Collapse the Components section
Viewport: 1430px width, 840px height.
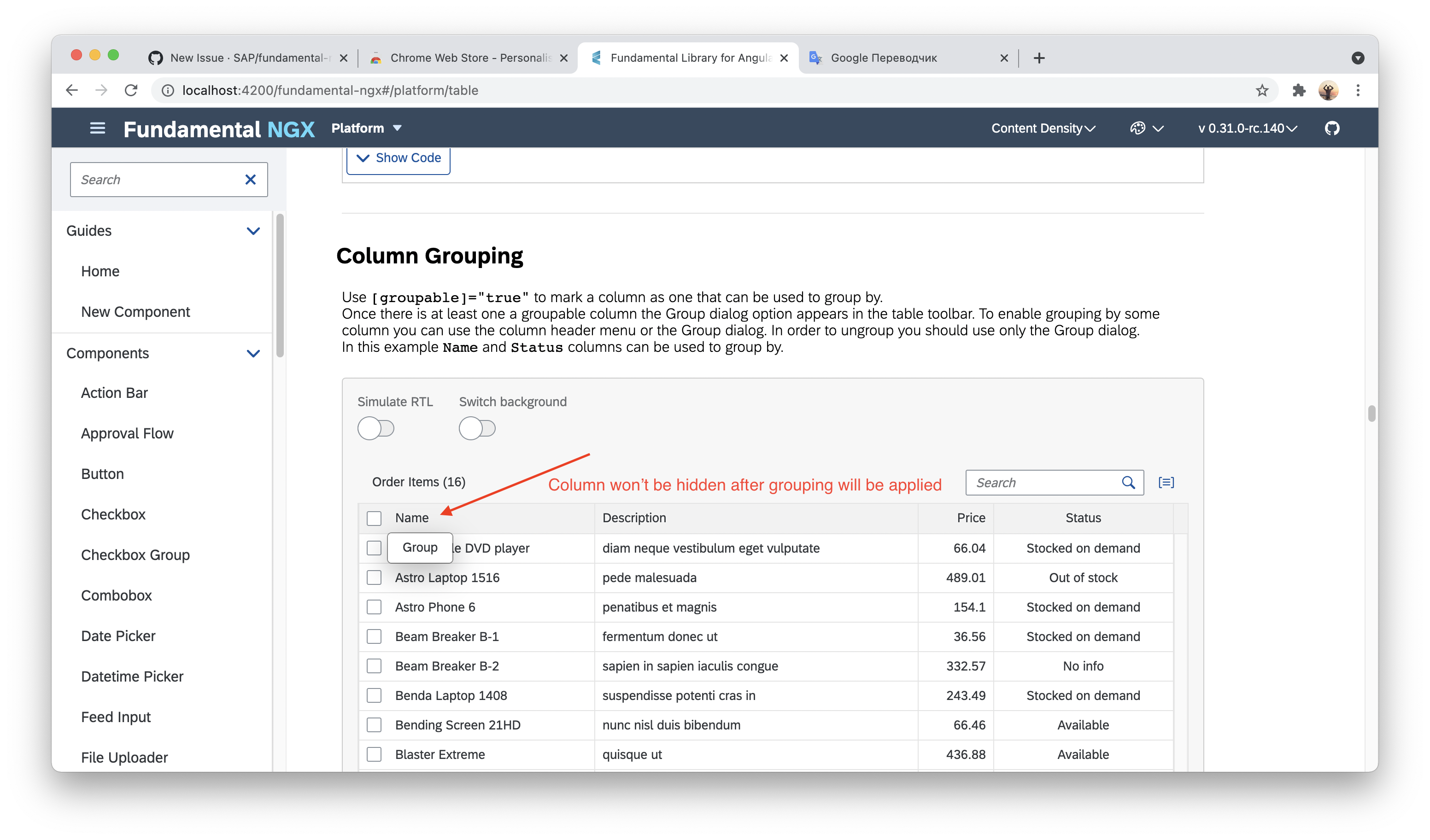click(253, 353)
